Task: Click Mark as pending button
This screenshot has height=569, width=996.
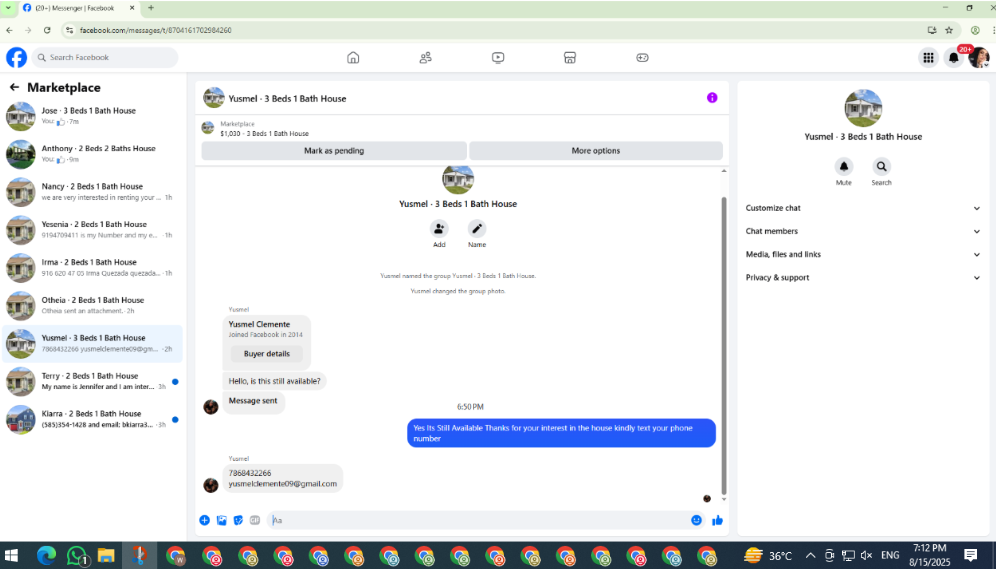Action: click(x=334, y=151)
